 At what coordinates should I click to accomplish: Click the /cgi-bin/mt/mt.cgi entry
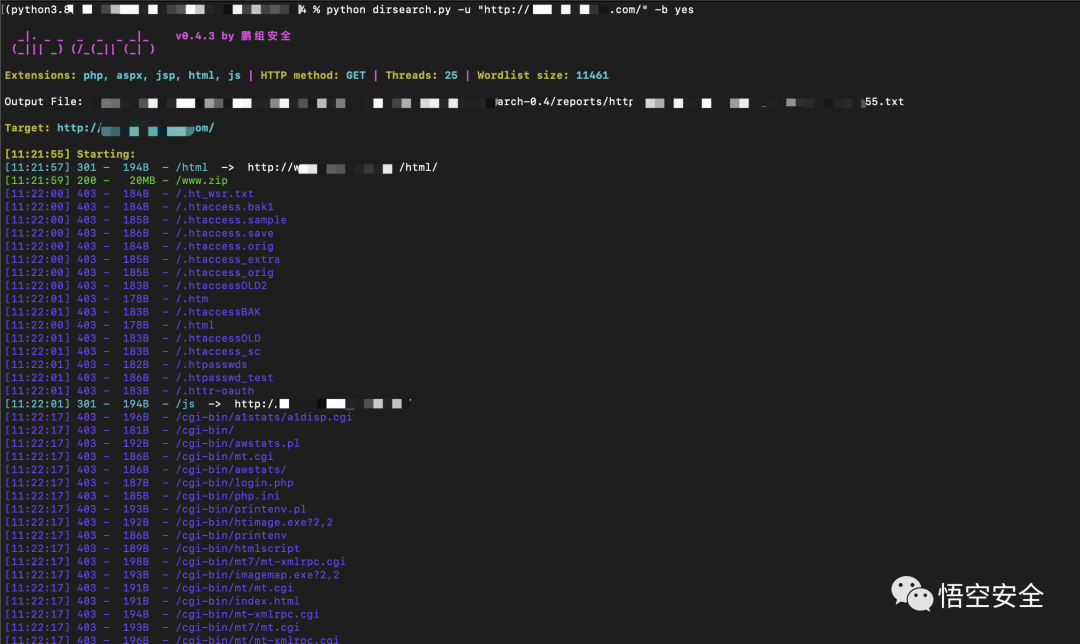click(x=234, y=588)
